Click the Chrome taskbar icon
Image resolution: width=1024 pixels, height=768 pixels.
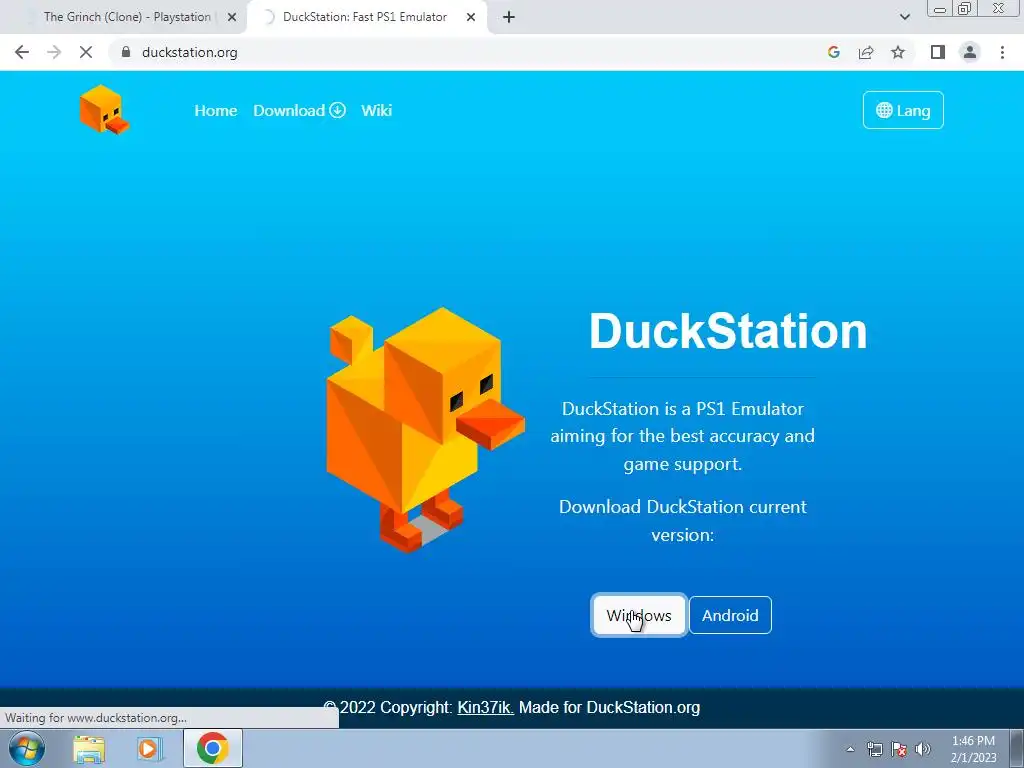[x=212, y=748]
